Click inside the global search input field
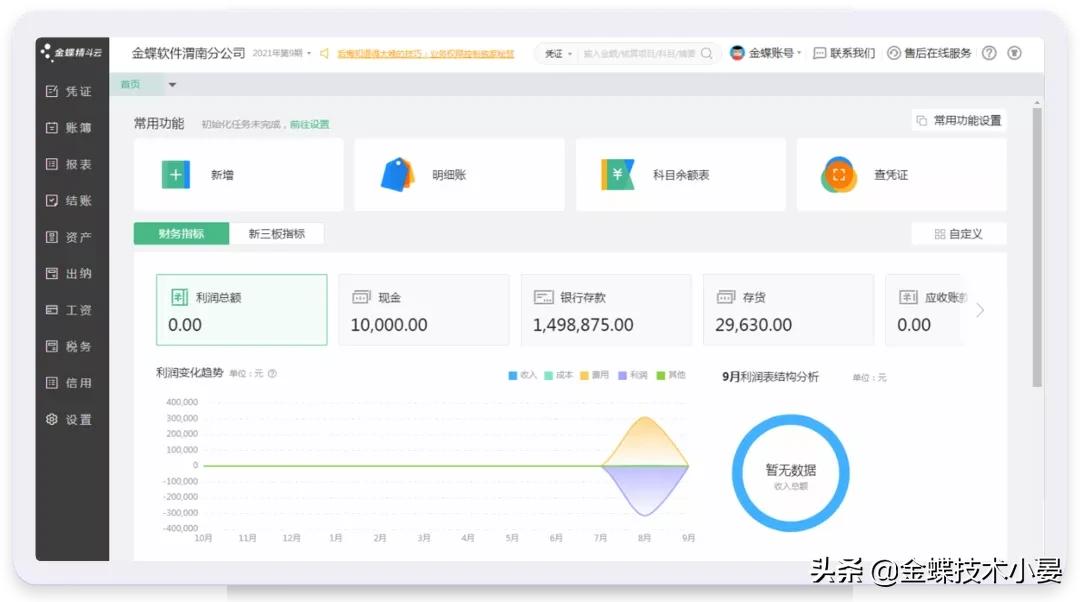Image resolution: width=1080 pixels, height=602 pixels. click(640, 54)
